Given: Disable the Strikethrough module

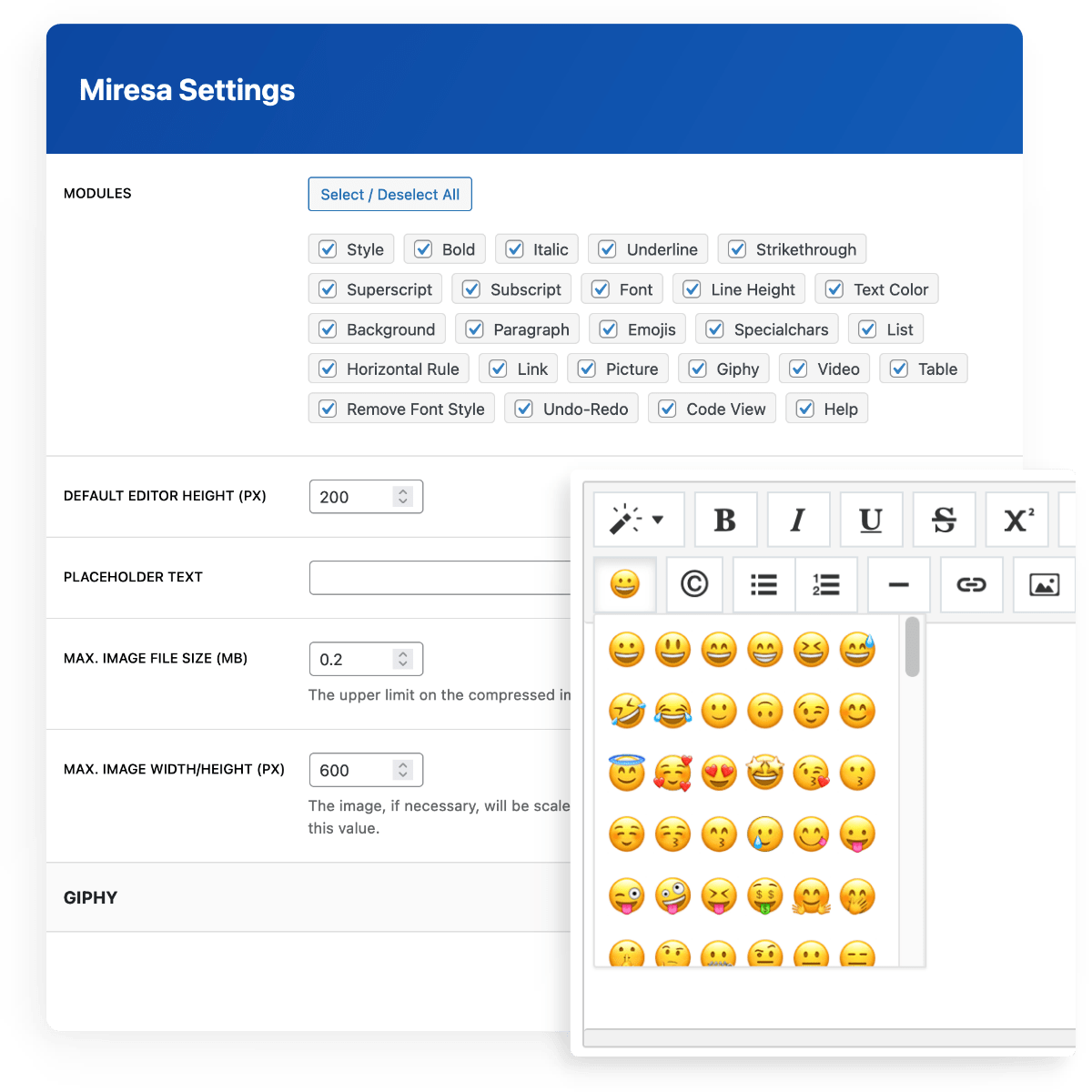Looking at the screenshot, I should (x=738, y=249).
